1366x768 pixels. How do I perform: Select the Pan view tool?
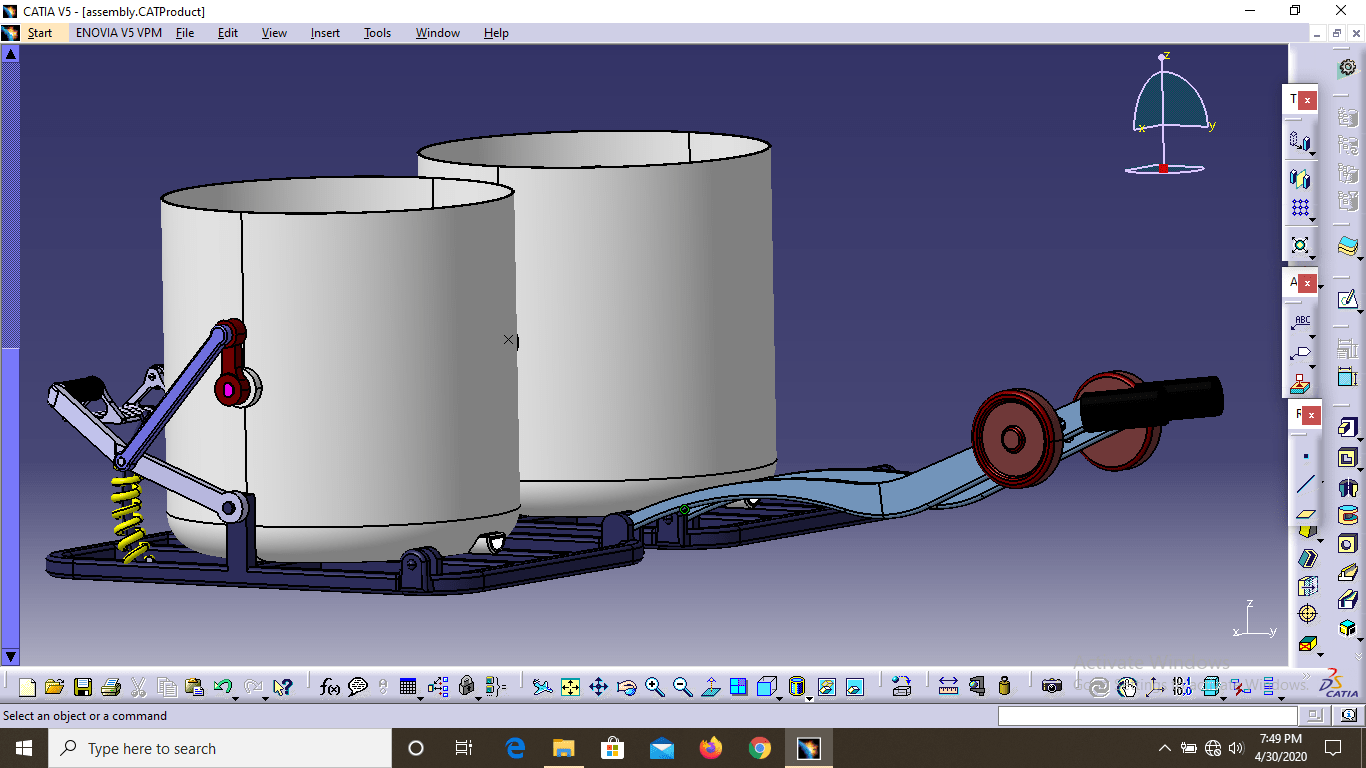[598, 687]
